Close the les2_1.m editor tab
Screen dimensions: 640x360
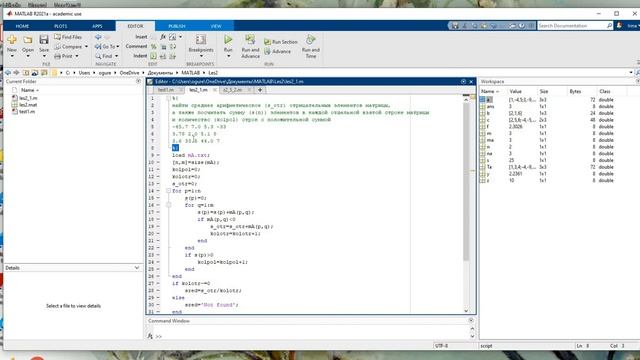[x=214, y=90]
